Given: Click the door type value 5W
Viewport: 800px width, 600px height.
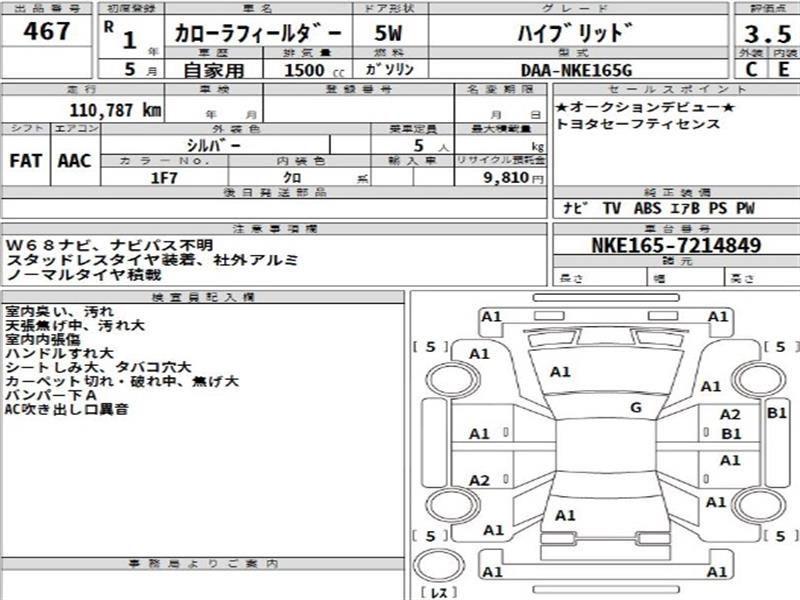Looking at the screenshot, I should tap(388, 34).
